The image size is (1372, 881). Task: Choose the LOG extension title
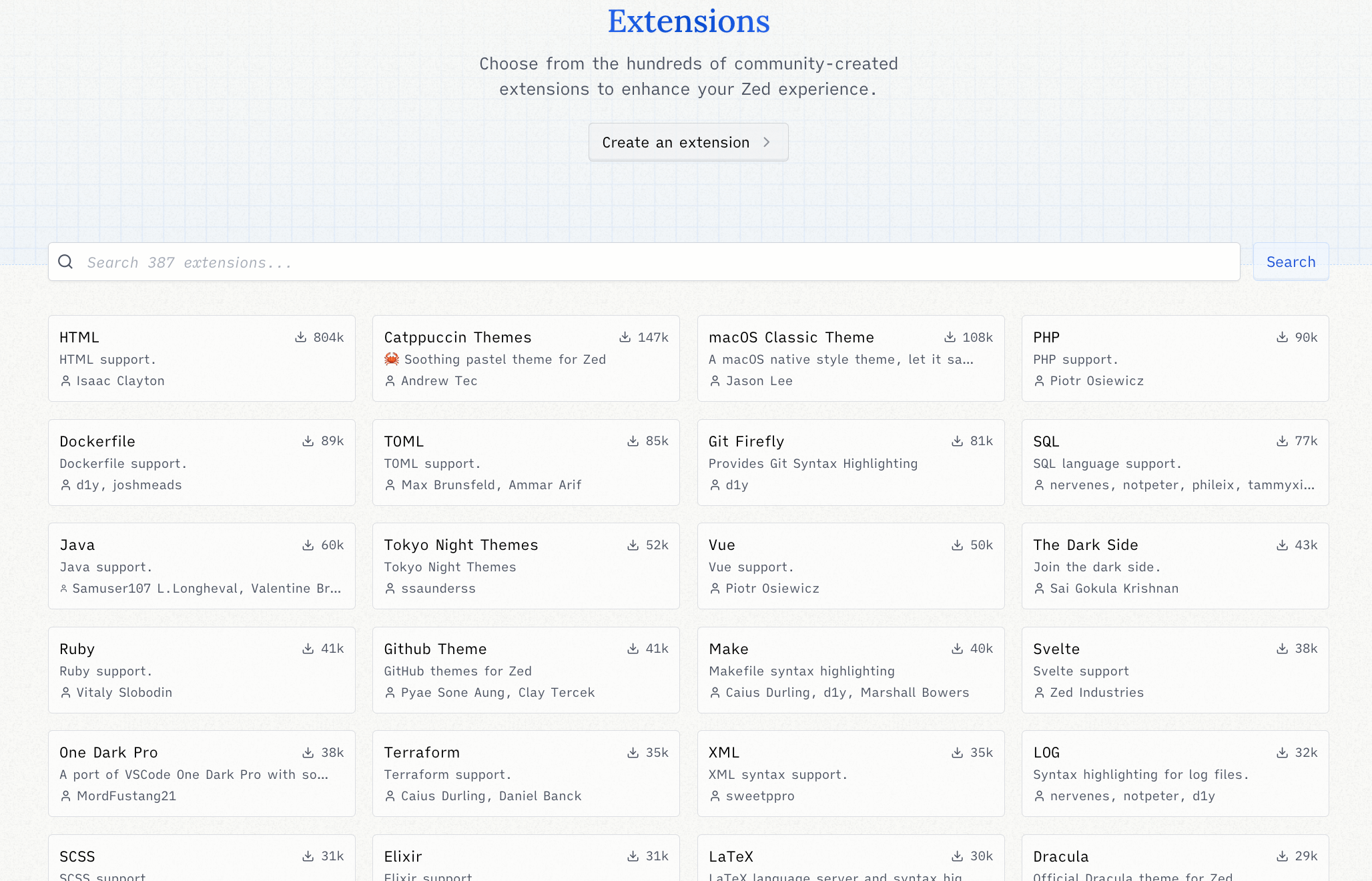(1046, 753)
